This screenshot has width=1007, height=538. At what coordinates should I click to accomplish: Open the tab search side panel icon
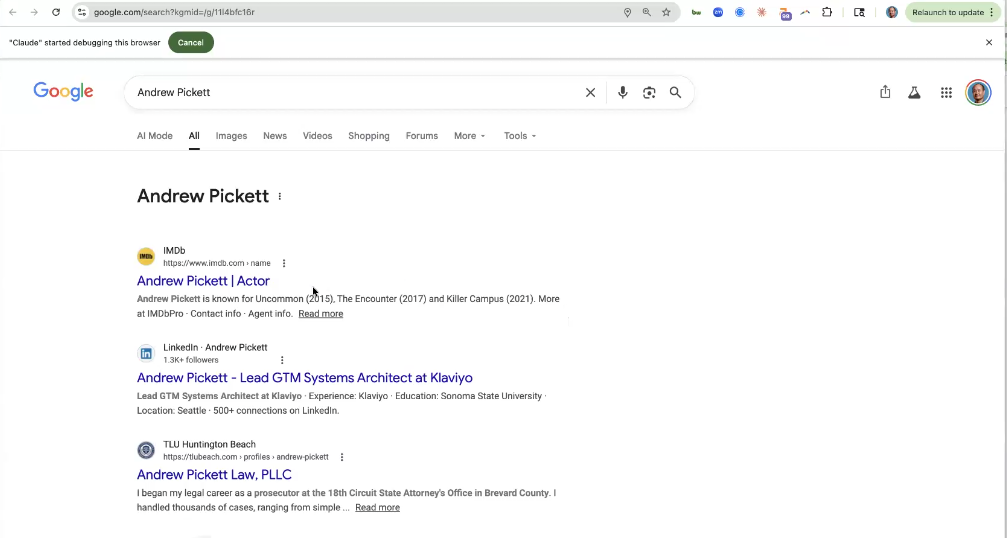859,12
